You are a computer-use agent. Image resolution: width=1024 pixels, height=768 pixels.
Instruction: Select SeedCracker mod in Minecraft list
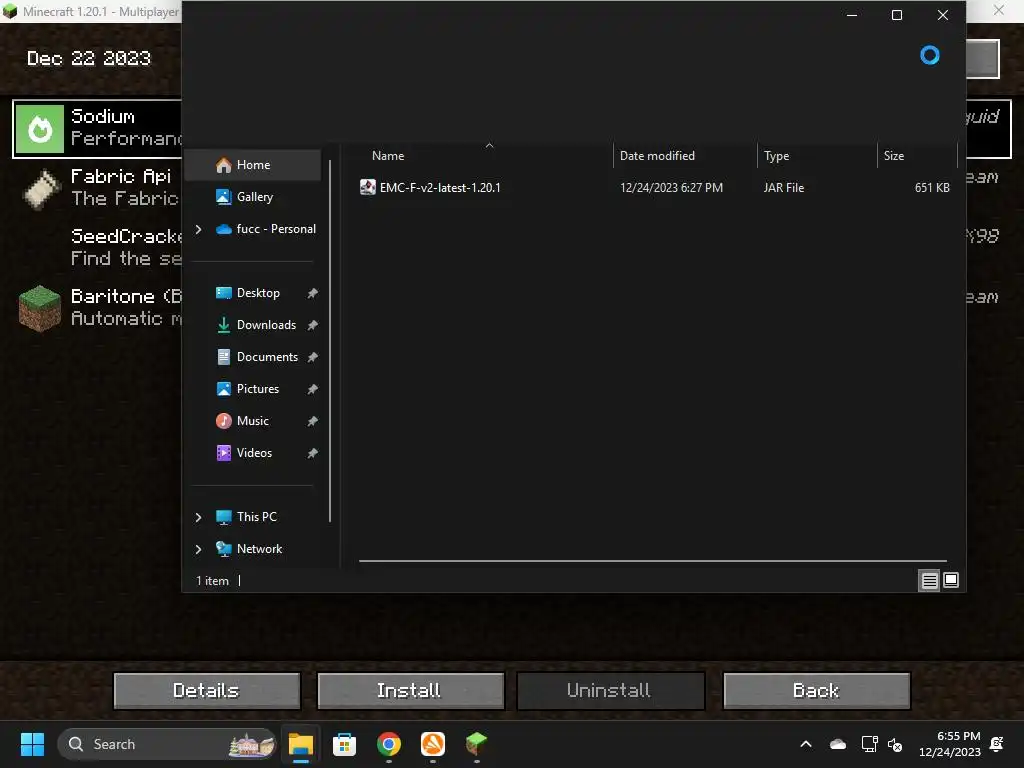97,248
